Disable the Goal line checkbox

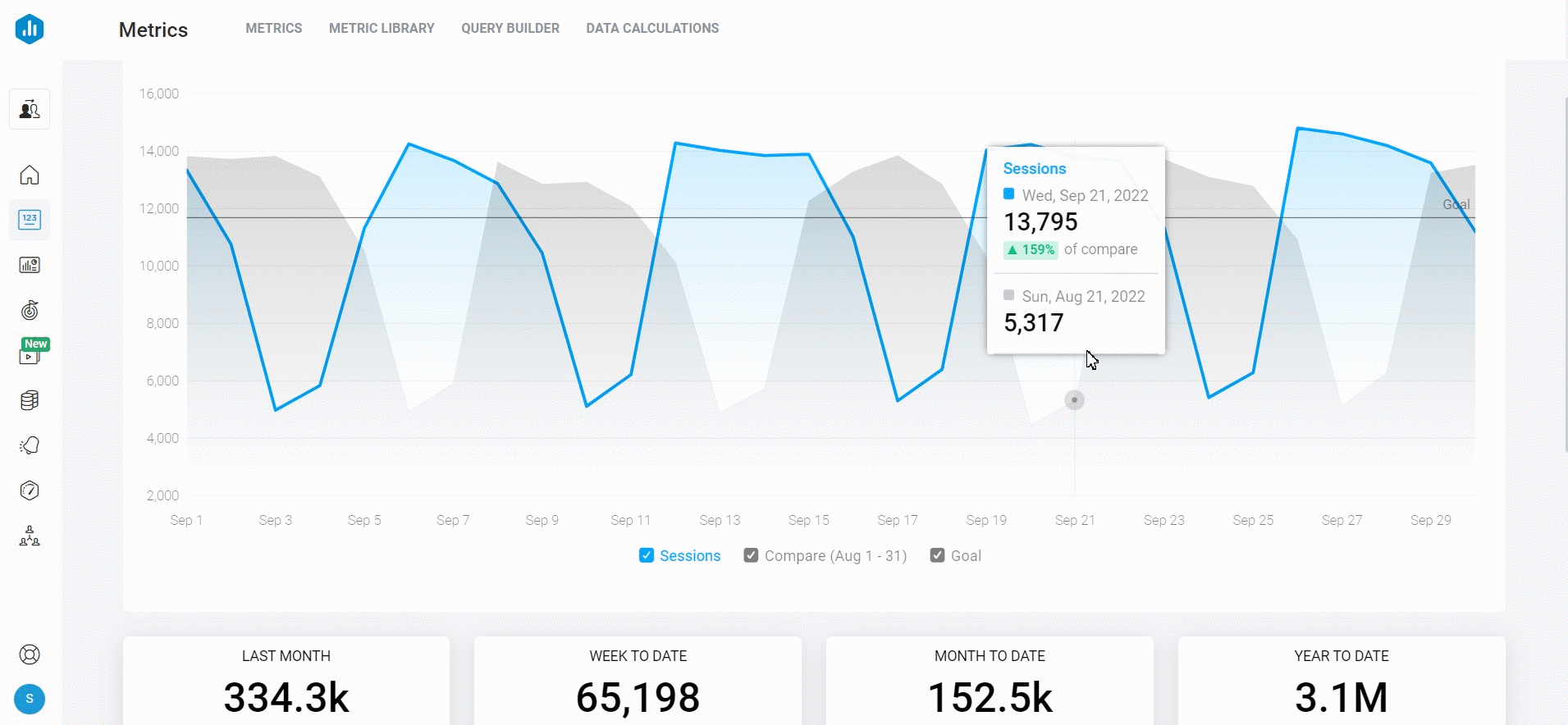click(x=937, y=555)
